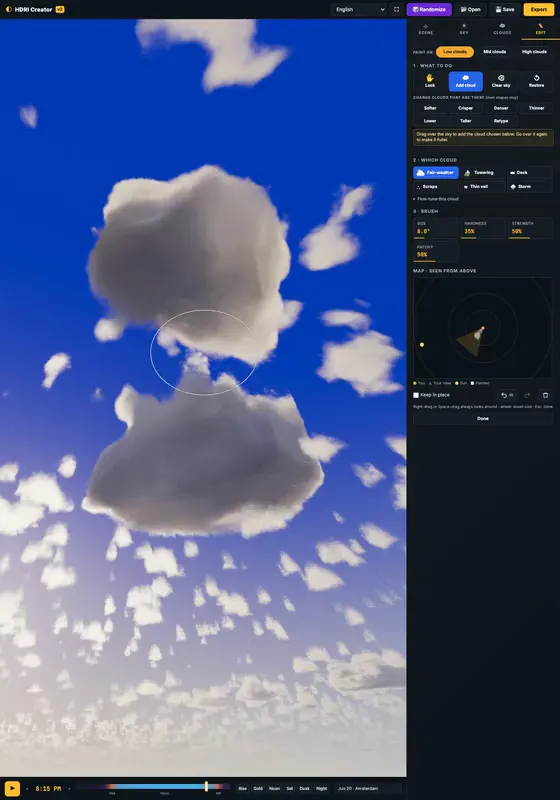Choose the Towering cloud type
The width and height of the screenshot is (560, 800).
point(482,172)
